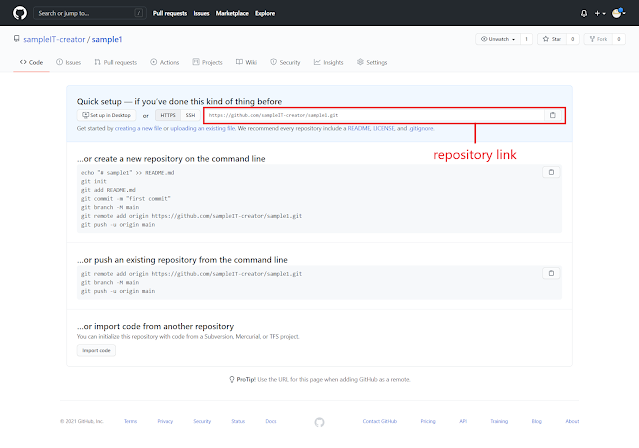Follow the creating a new file link

tap(138, 128)
